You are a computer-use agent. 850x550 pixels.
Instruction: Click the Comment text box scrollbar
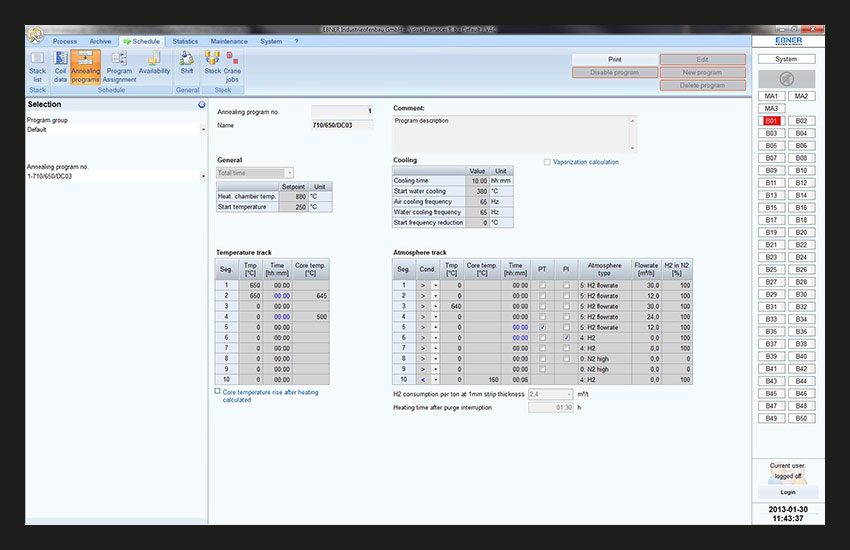tap(632, 134)
